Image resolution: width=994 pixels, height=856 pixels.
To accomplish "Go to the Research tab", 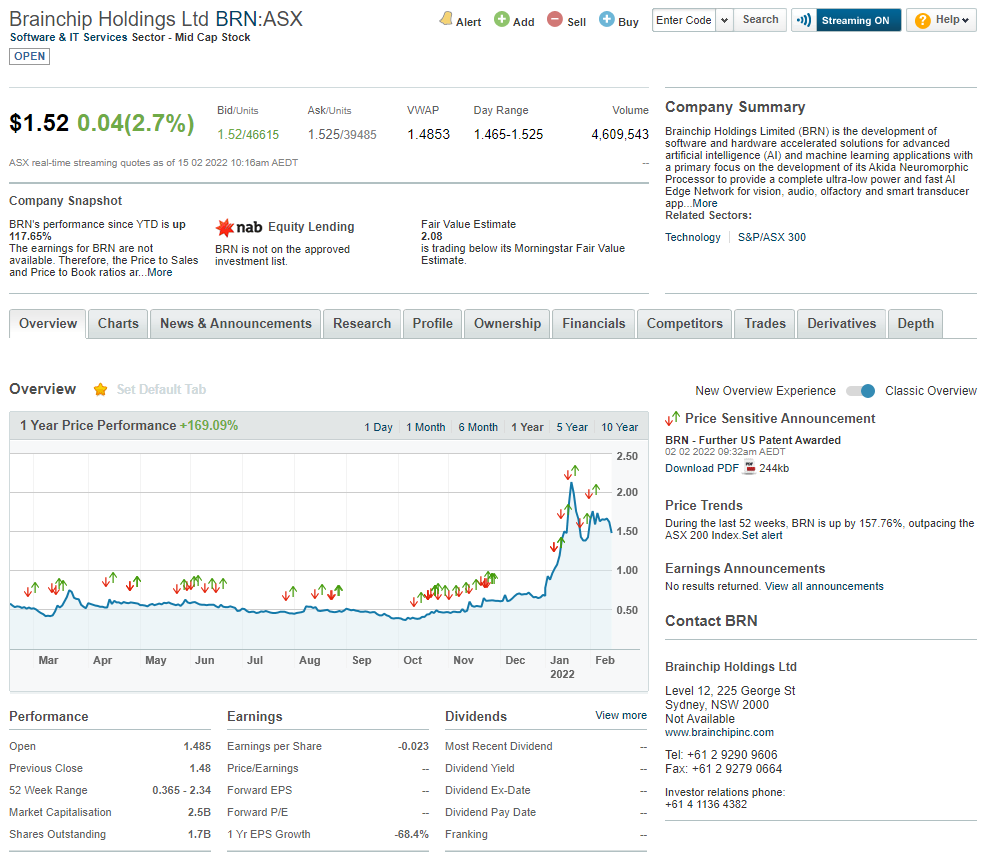I will tap(362, 323).
